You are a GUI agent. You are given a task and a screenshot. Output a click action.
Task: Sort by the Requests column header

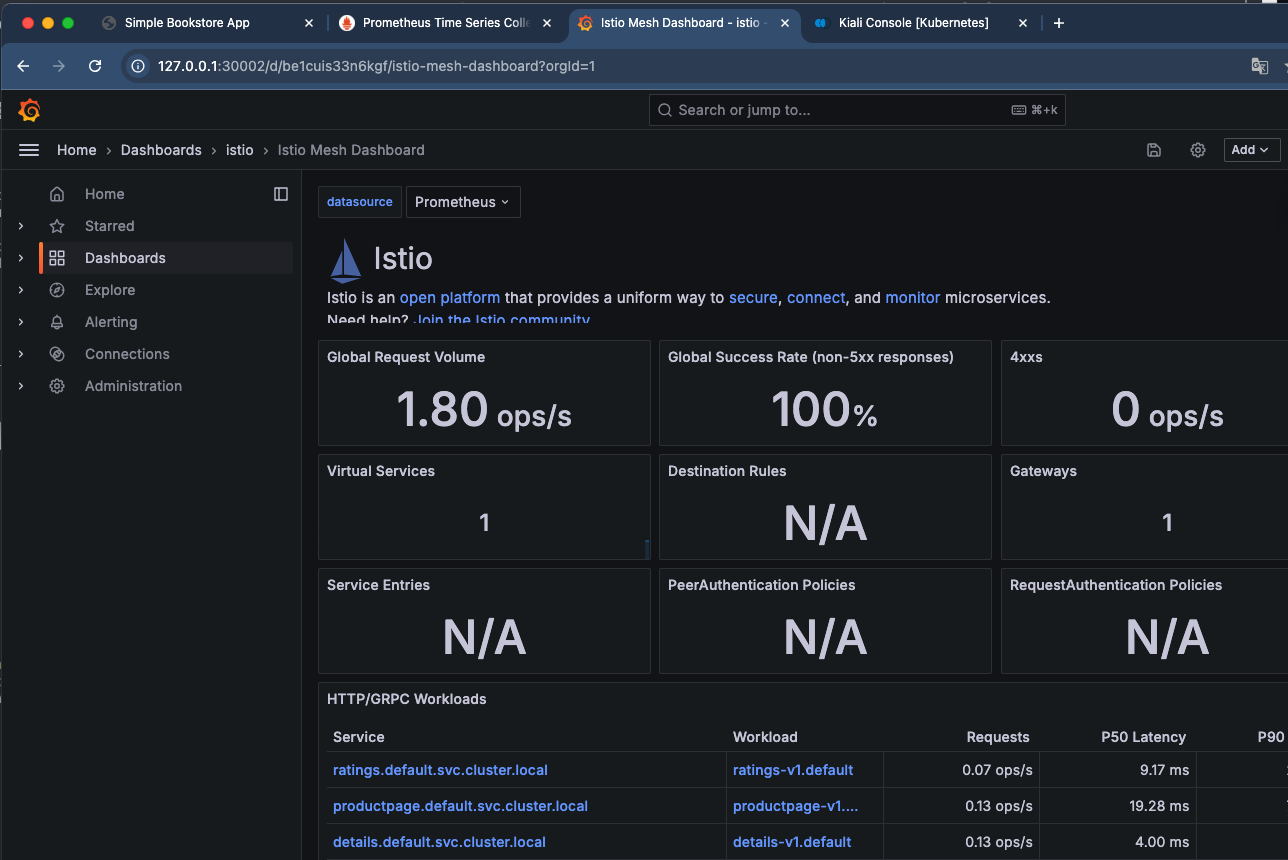998,737
